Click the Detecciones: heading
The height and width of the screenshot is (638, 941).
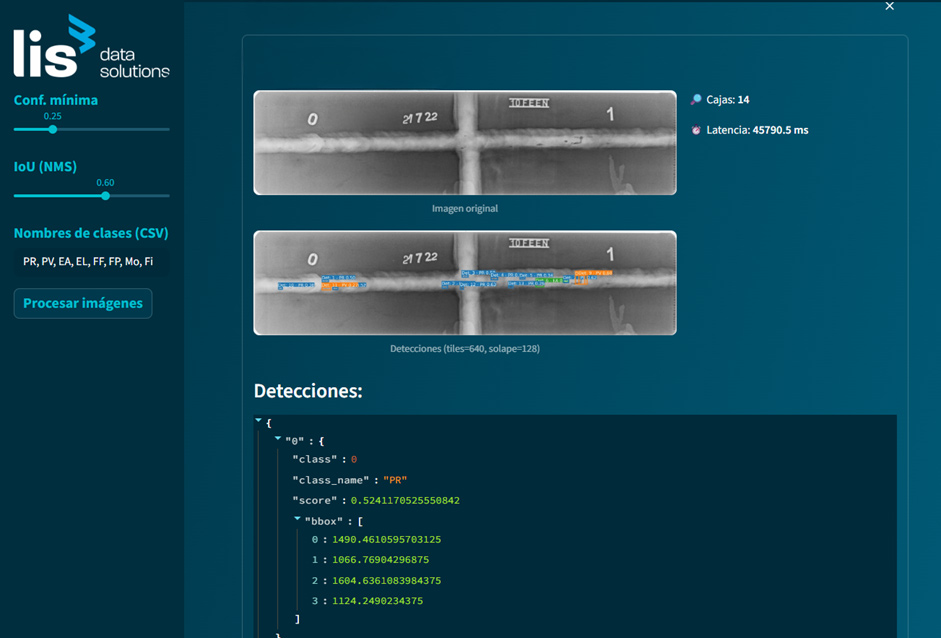(x=308, y=391)
